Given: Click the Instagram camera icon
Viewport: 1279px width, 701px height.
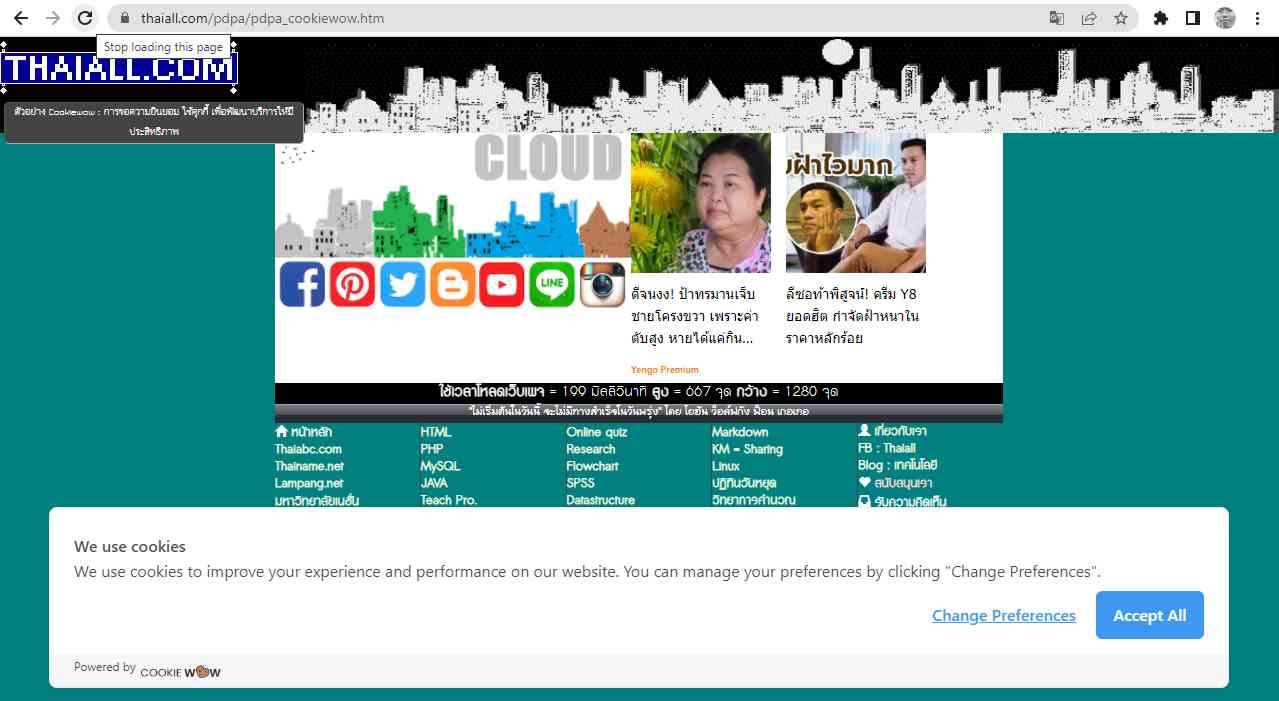Looking at the screenshot, I should coord(603,284).
